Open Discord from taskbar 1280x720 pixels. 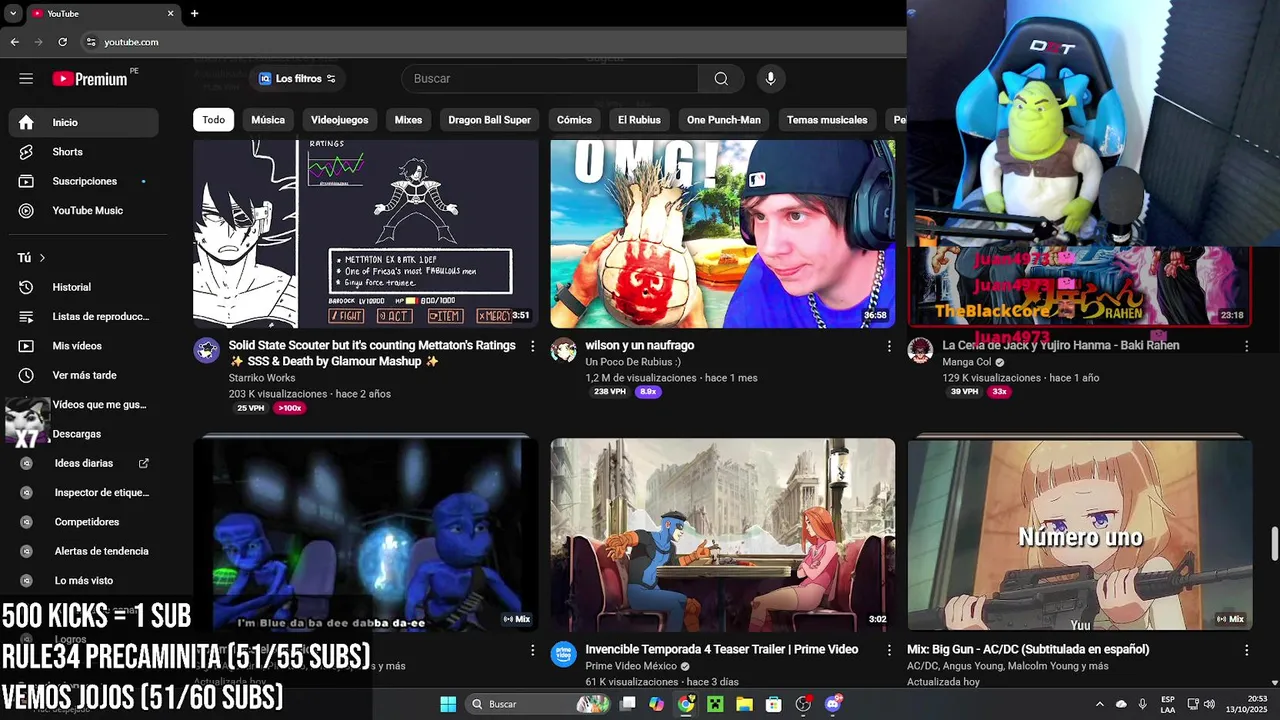pos(833,704)
